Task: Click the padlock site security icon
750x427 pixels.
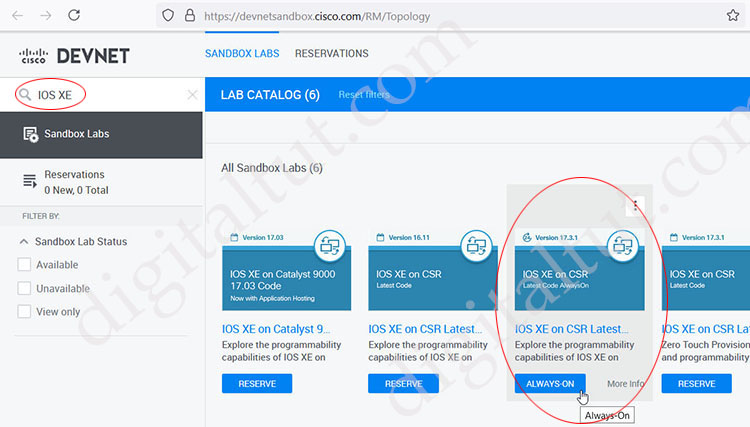Action: pos(190,16)
